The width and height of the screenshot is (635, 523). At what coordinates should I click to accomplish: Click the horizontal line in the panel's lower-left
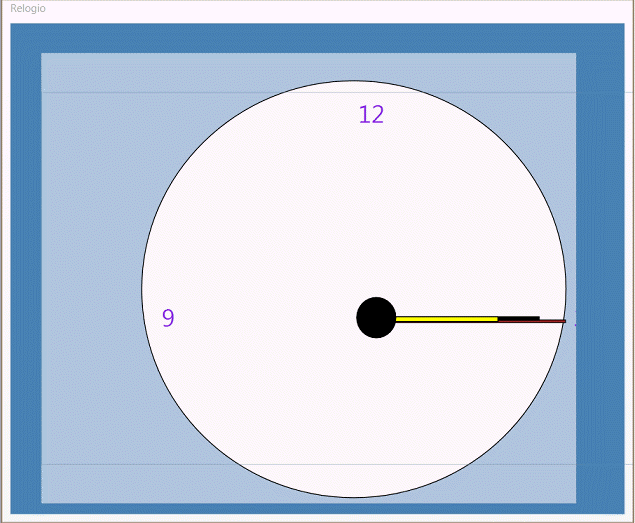click(x=90, y=464)
